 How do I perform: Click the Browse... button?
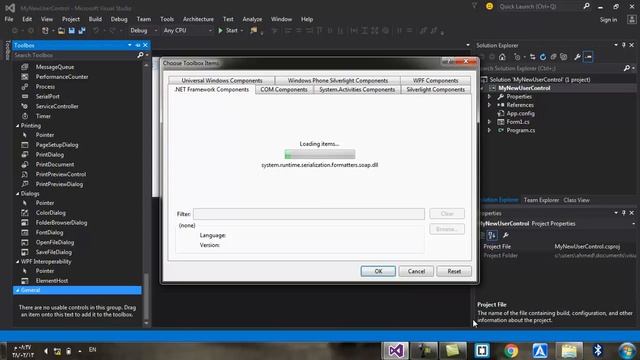click(x=447, y=229)
